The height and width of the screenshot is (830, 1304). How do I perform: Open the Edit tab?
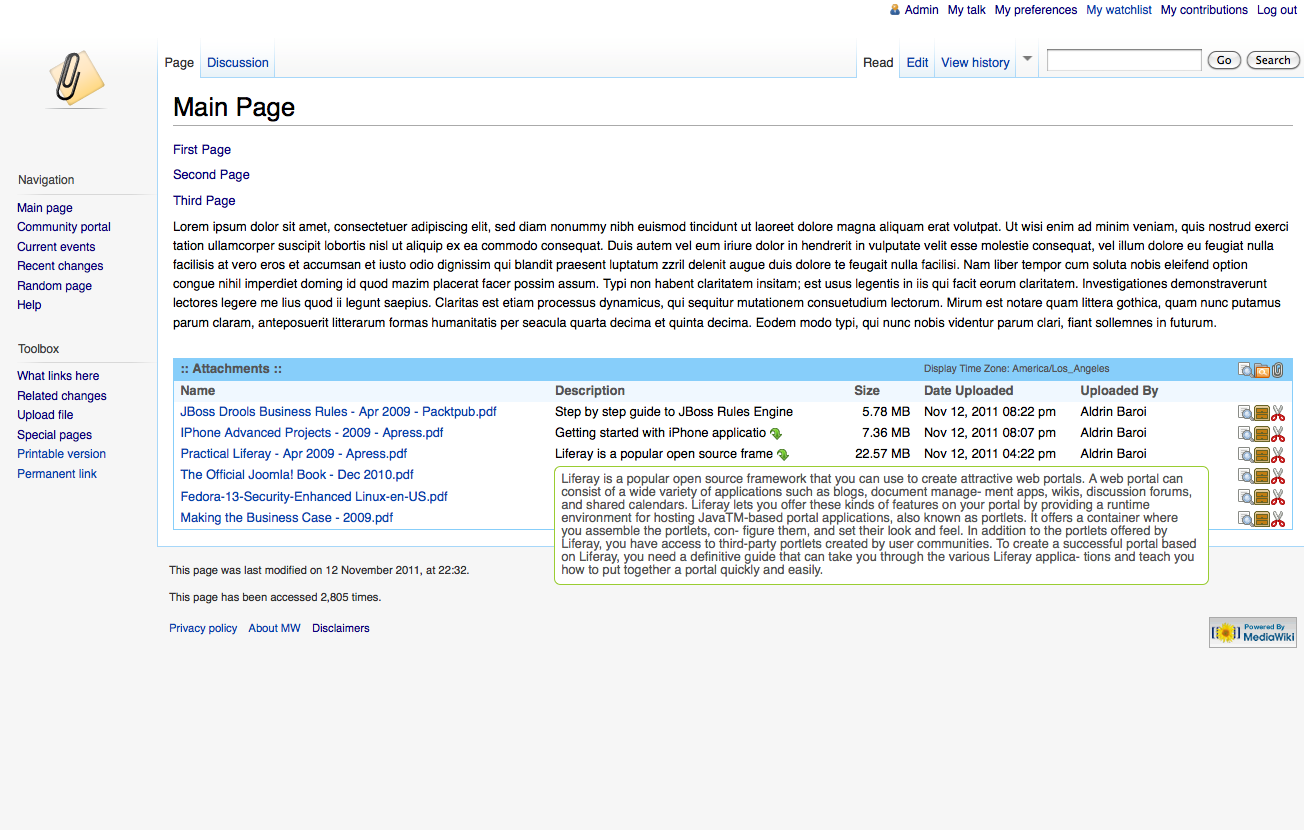pos(917,62)
